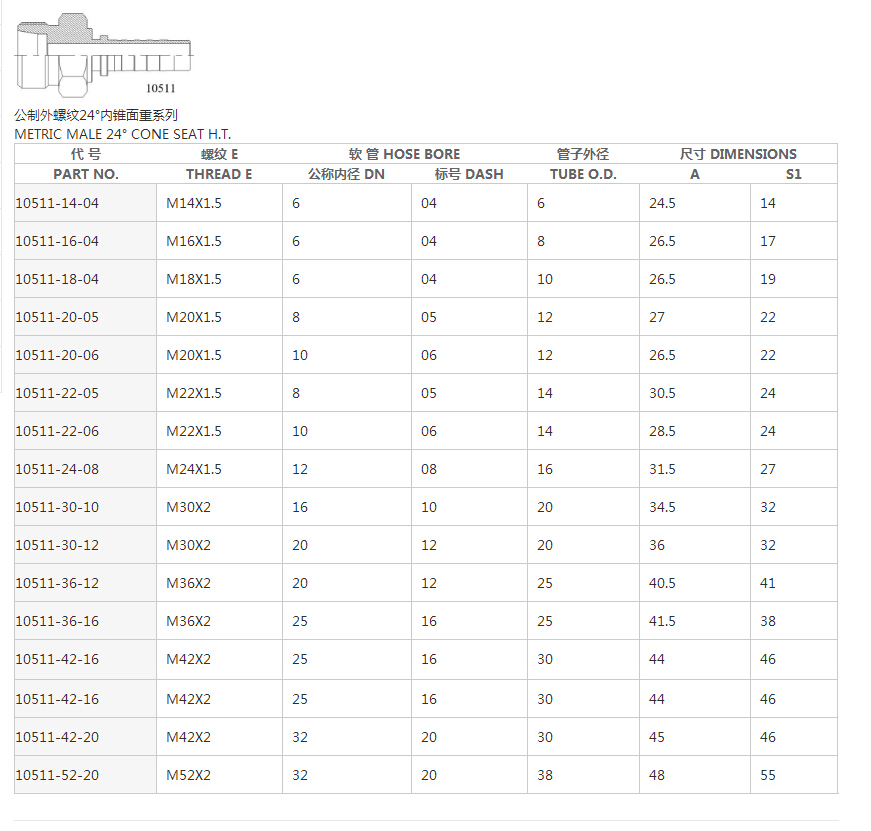
Task: Open part 10511-20-05 row
Action: pyautogui.click(x=57, y=317)
